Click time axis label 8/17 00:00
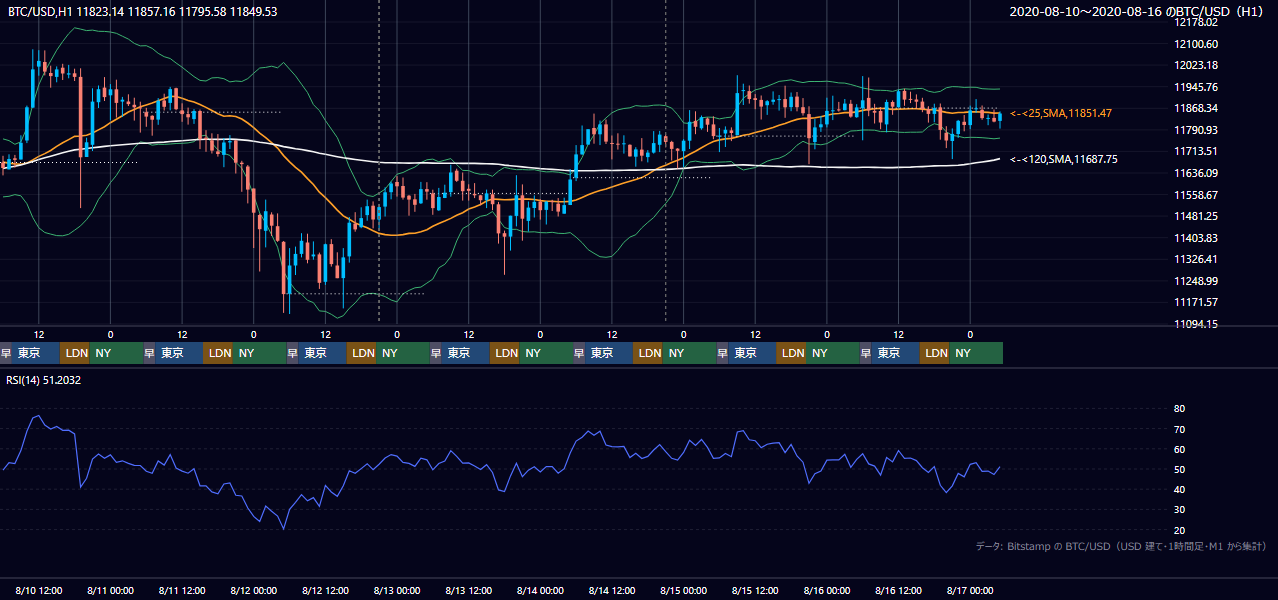The height and width of the screenshot is (600, 1278). (x=970, y=590)
